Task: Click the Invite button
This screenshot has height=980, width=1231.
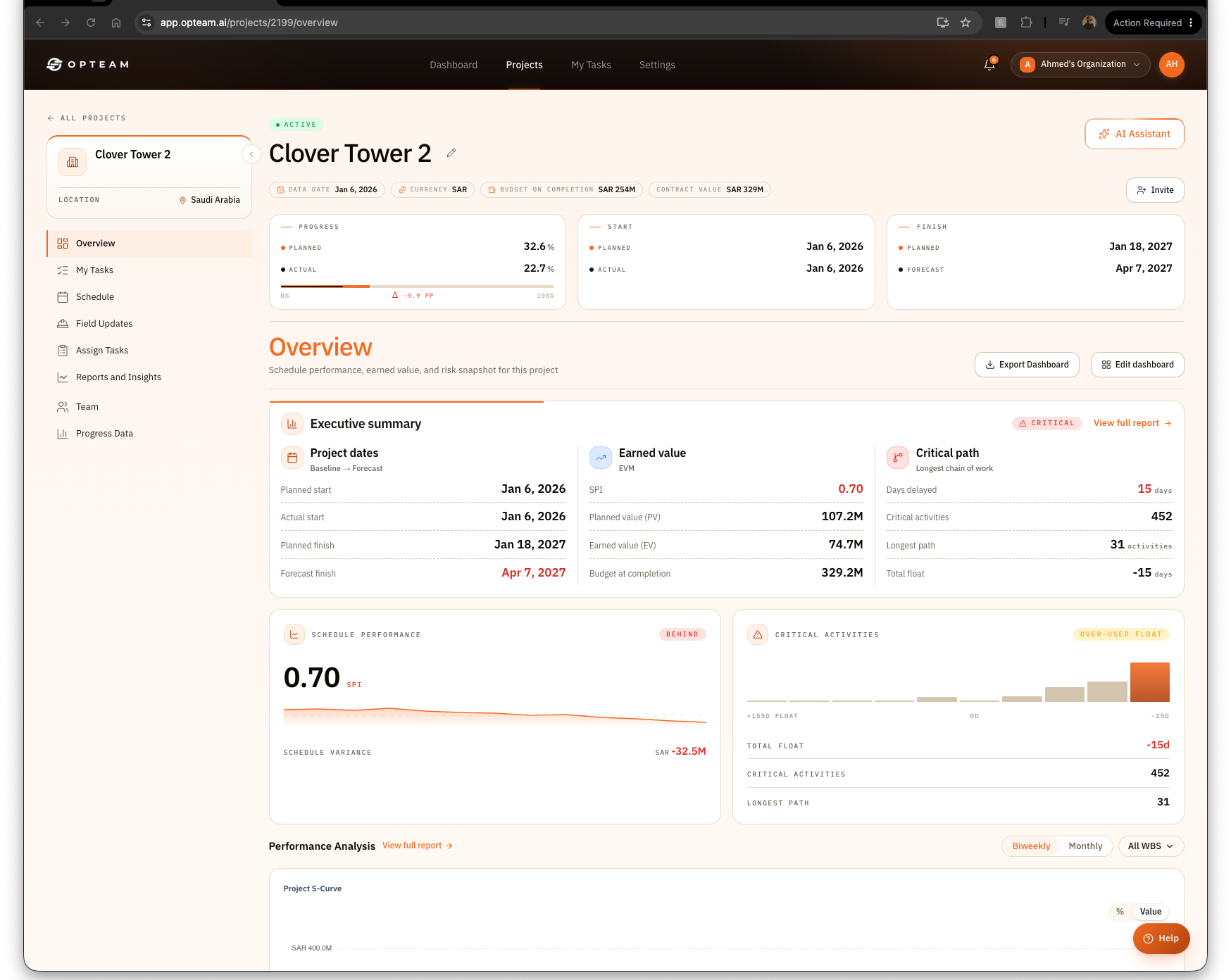Action: [1155, 190]
